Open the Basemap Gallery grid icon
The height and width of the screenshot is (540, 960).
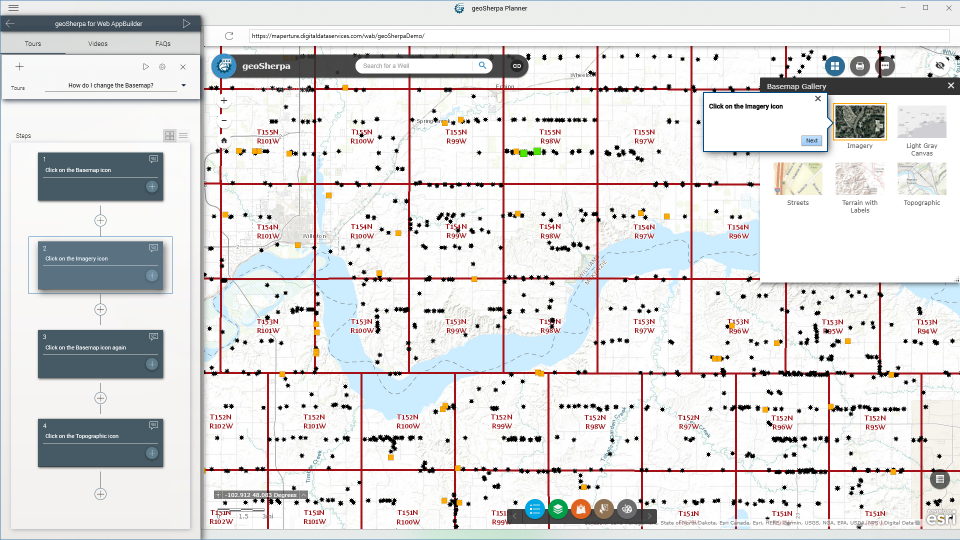(834, 66)
